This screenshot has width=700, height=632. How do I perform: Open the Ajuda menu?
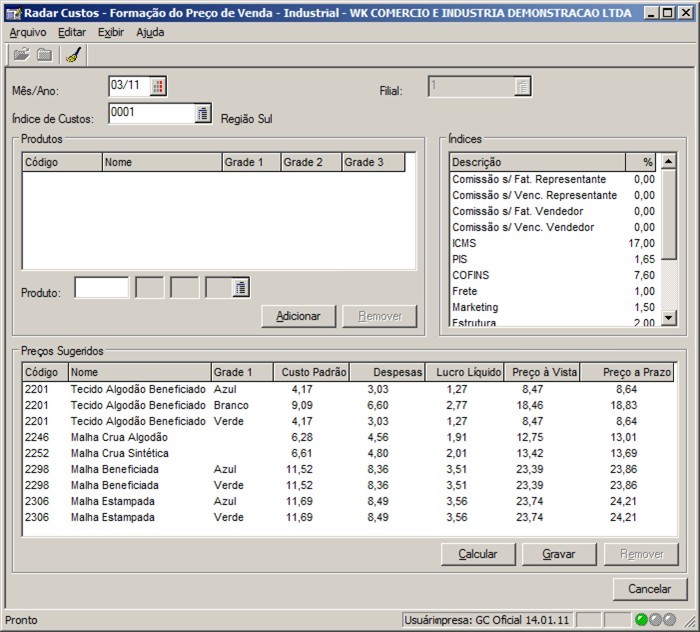150,32
